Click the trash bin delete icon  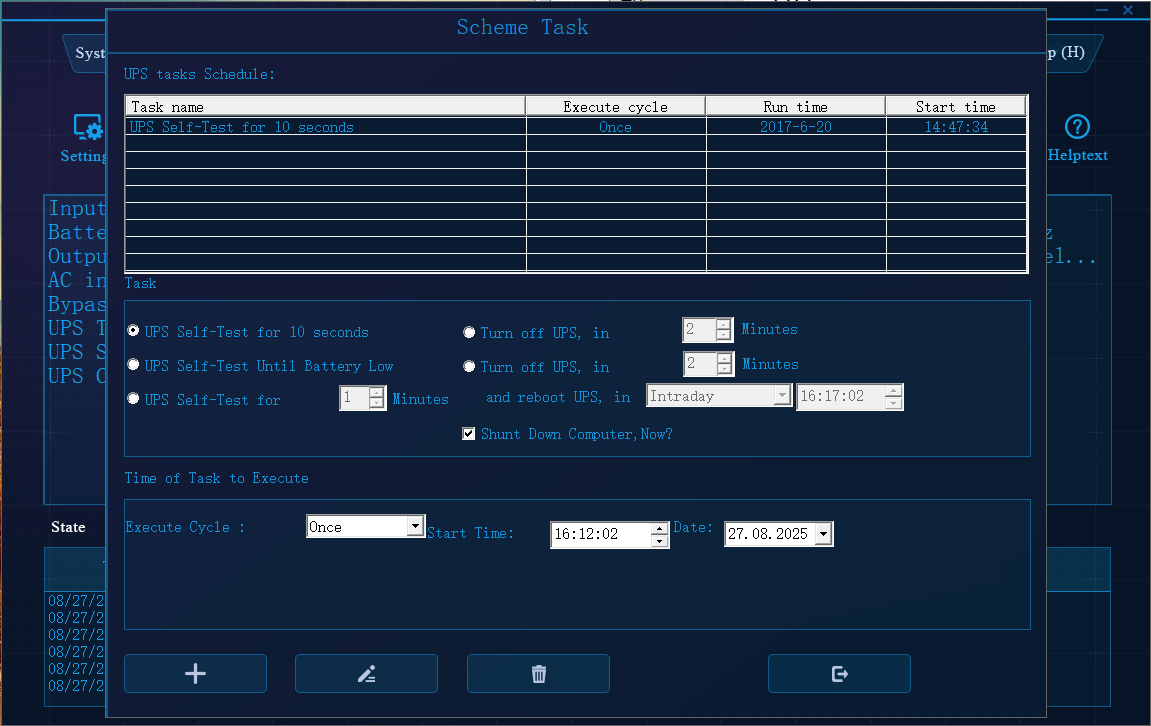point(538,674)
